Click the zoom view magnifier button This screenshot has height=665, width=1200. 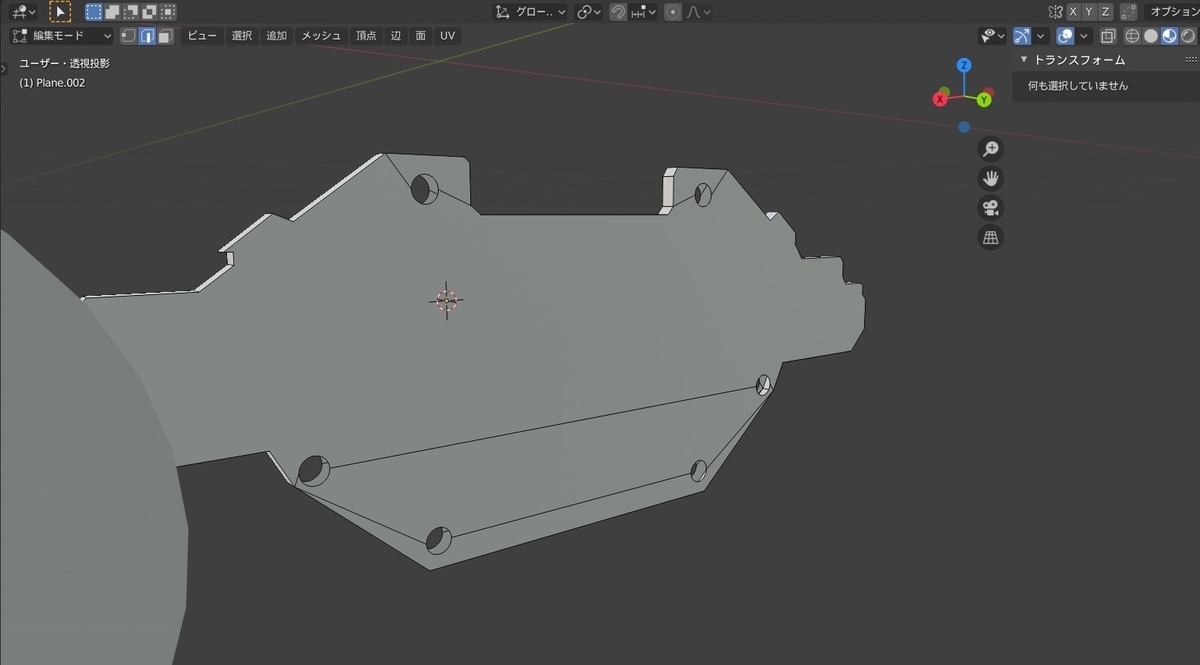[x=990, y=149]
